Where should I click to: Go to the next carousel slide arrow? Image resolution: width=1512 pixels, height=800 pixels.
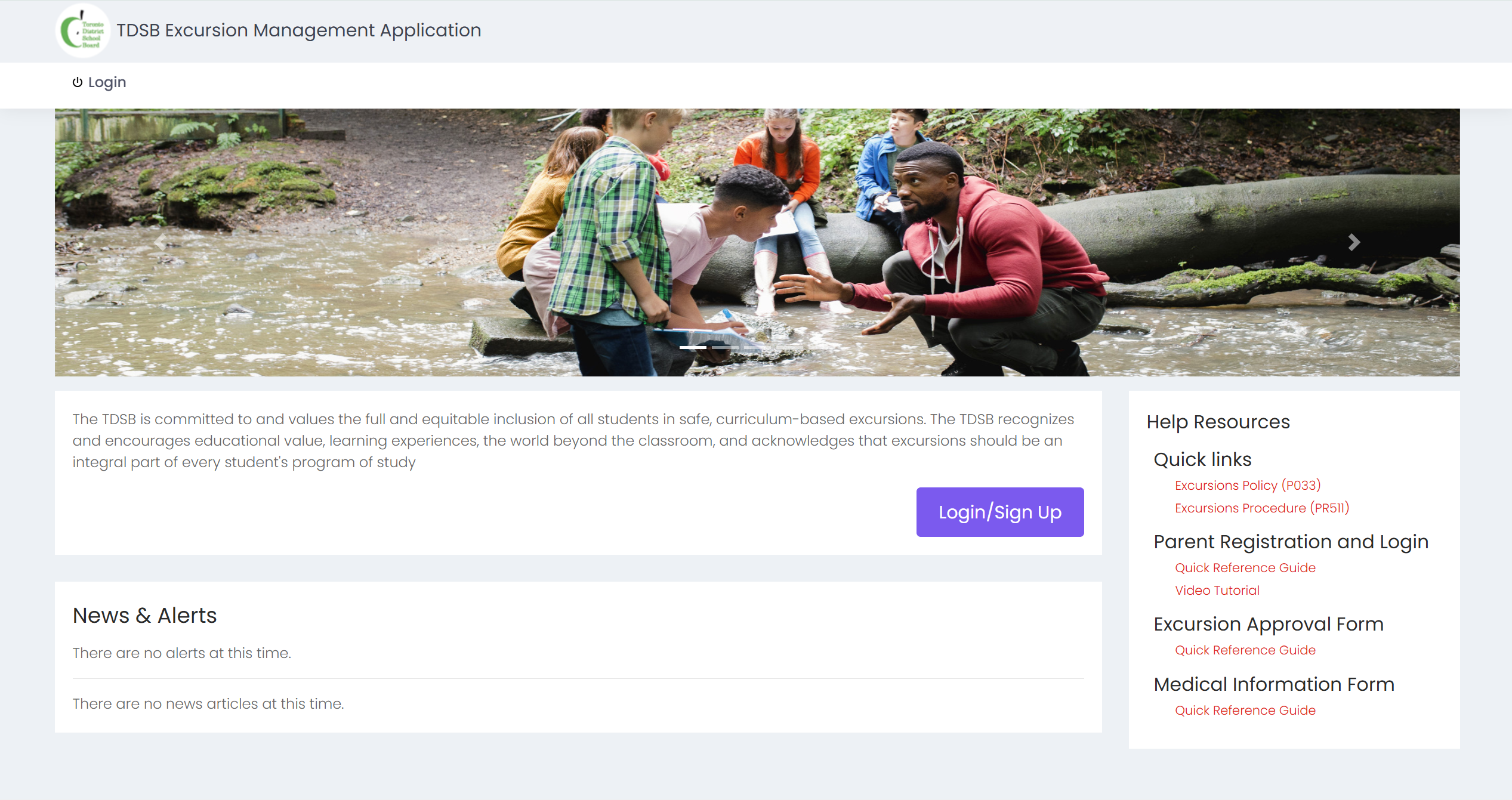[x=1354, y=242]
